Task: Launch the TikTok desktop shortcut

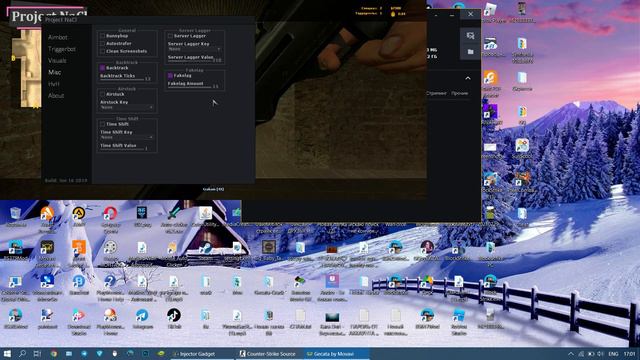Action: (x=174, y=315)
